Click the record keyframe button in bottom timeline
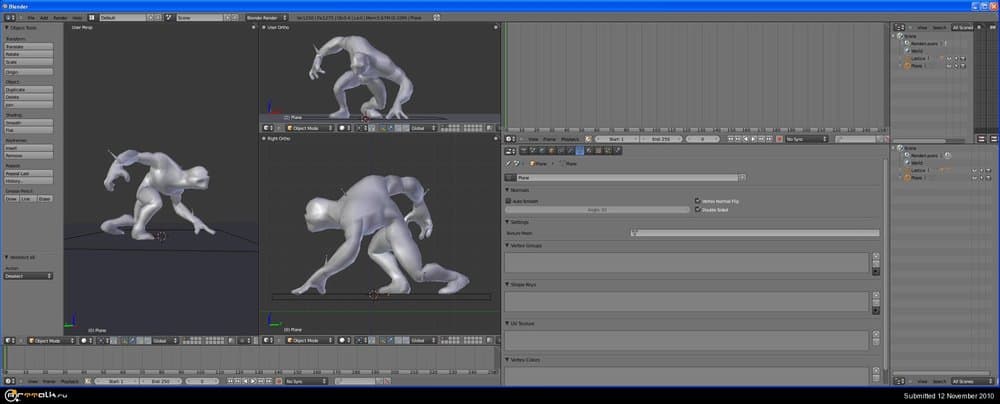This screenshot has width=1000, height=404. 277,381
